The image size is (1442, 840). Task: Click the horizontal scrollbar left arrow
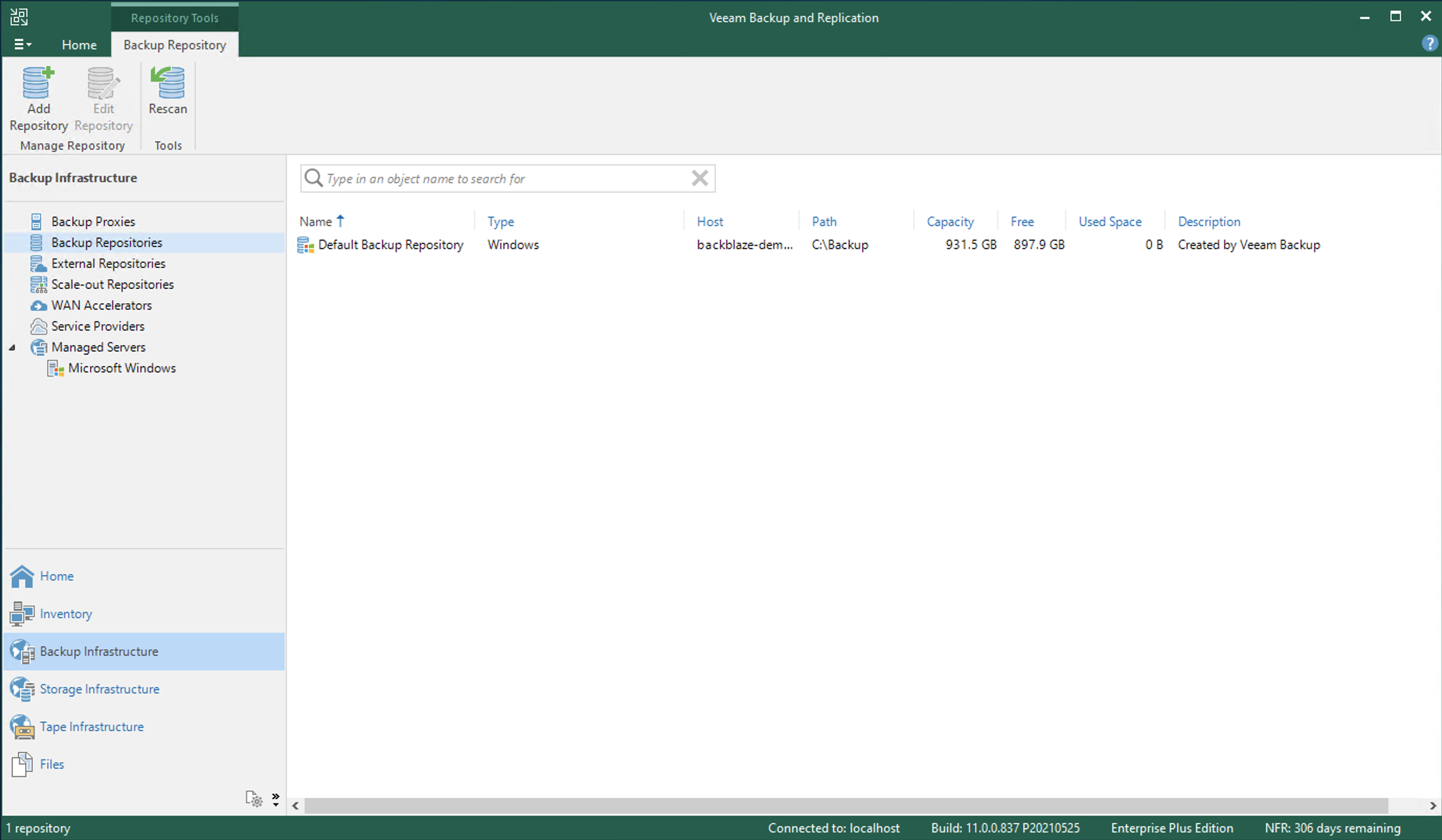295,805
